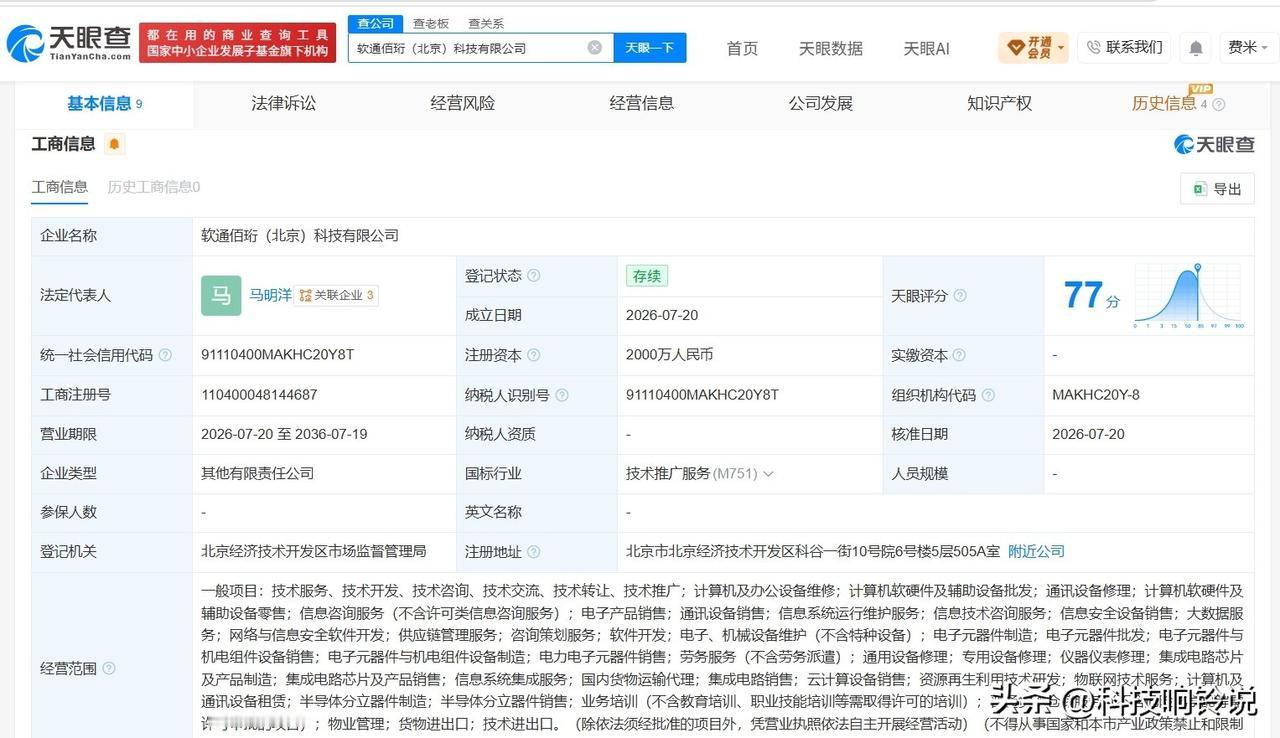Click the 存续 status badge
The height and width of the screenshot is (738, 1280).
(x=647, y=276)
